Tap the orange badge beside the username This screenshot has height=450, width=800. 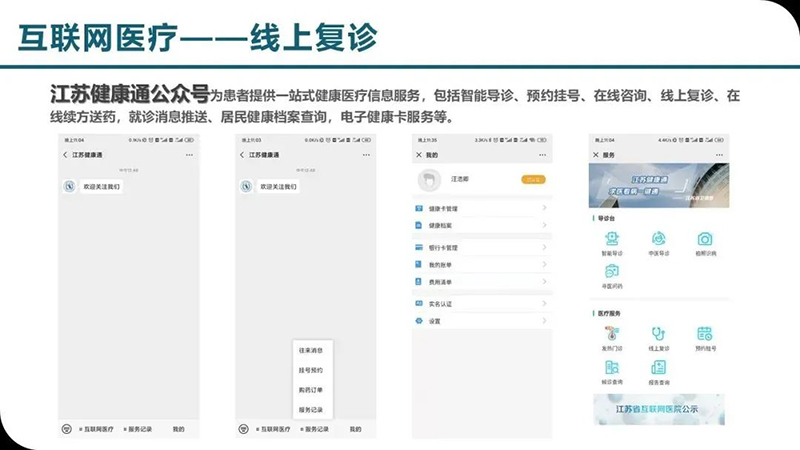533,179
